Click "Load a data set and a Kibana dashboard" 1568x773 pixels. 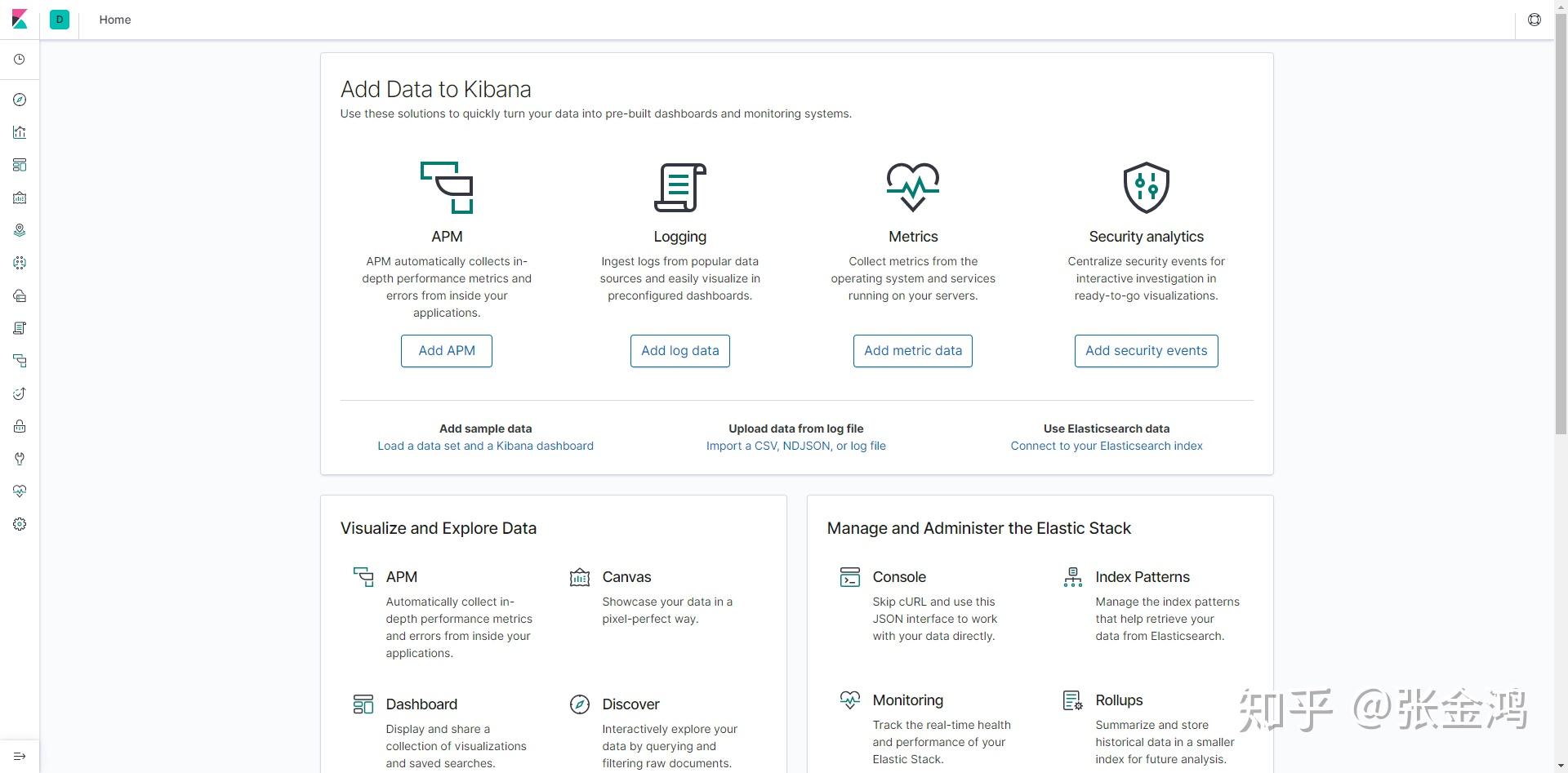tap(485, 446)
